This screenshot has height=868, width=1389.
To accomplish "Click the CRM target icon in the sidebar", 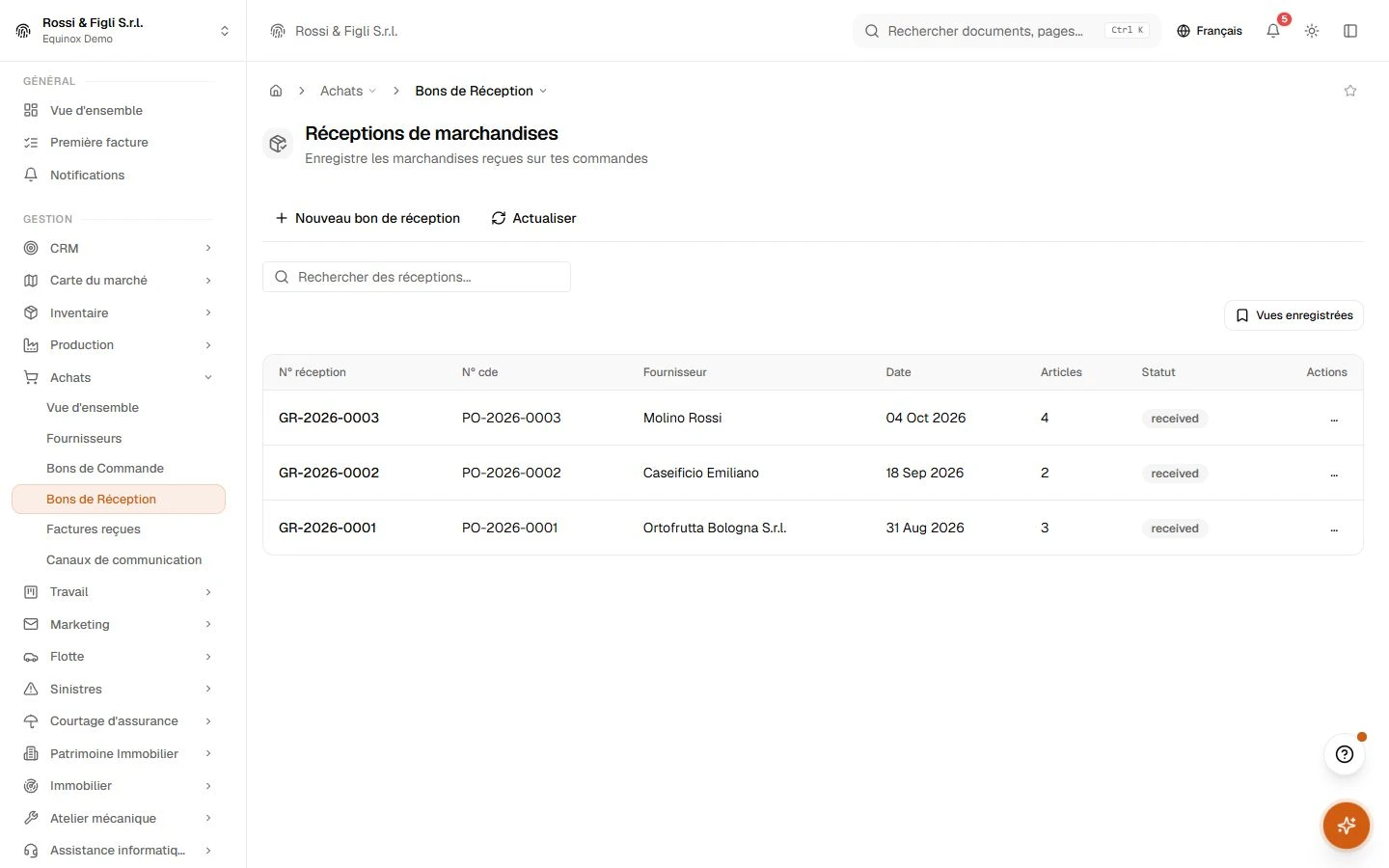I will 31,248.
